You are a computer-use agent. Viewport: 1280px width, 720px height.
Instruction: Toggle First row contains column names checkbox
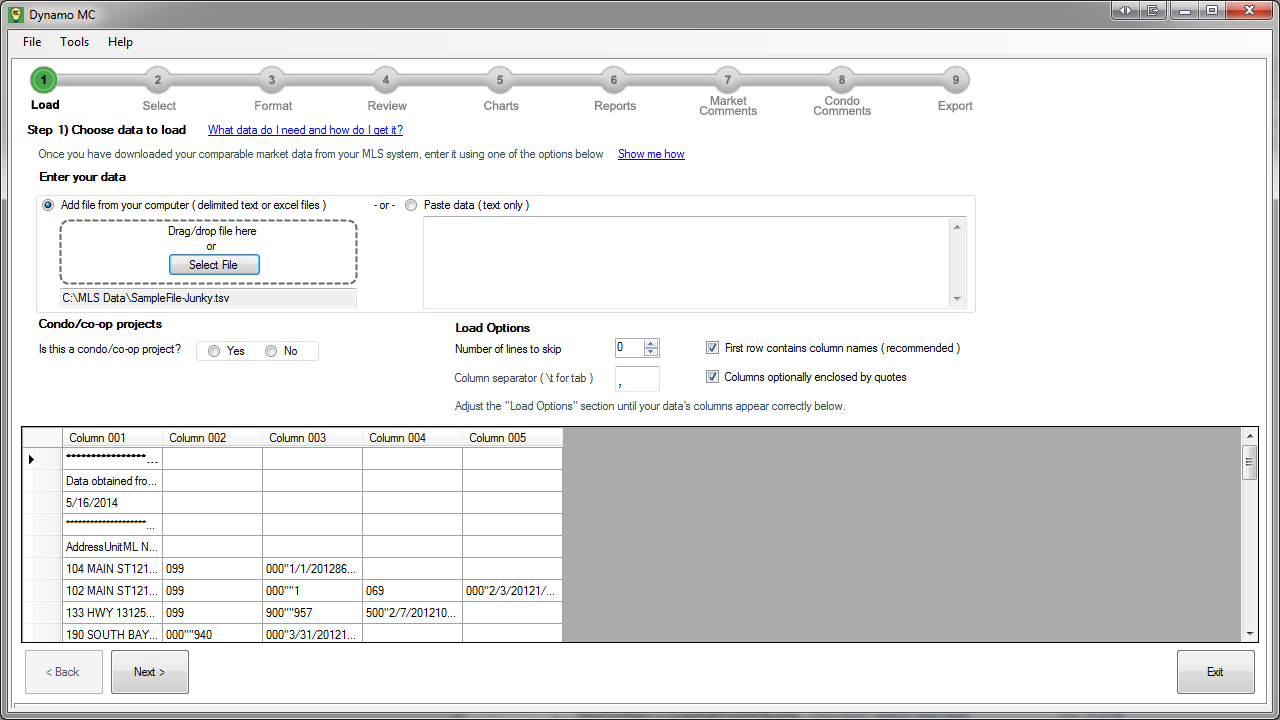click(x=712, y=348)
